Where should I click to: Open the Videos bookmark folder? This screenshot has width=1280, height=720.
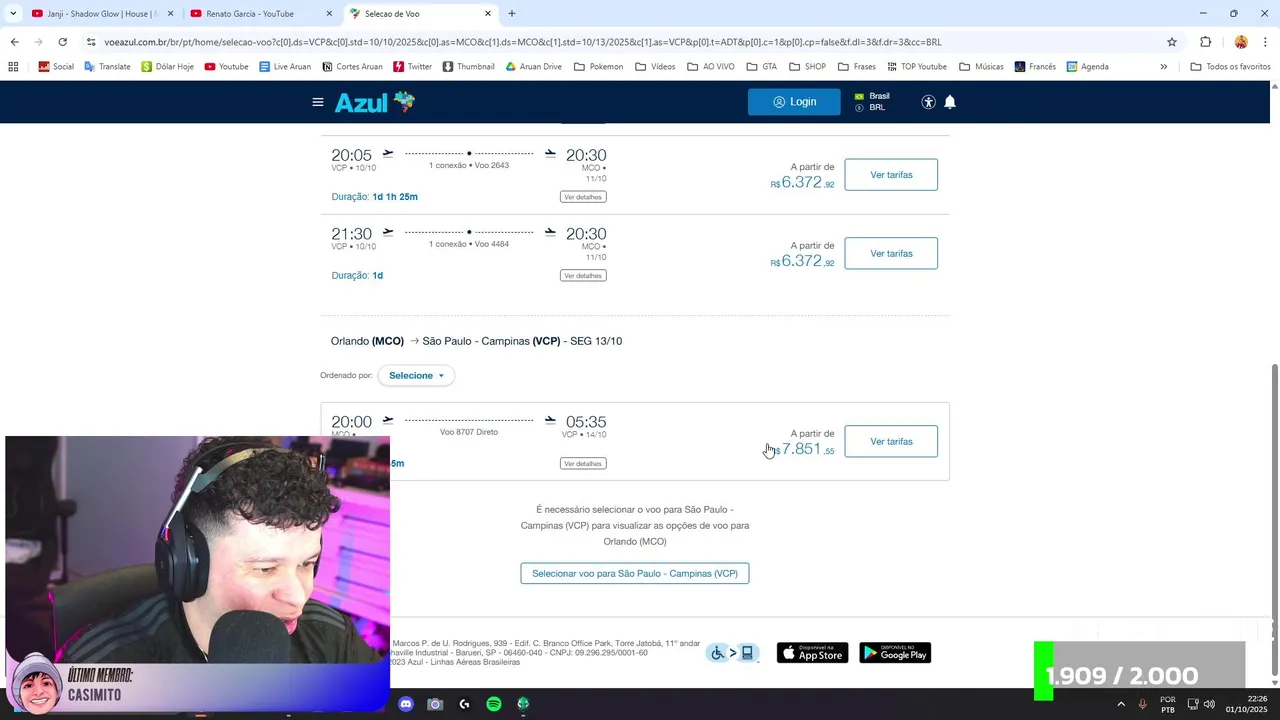(x=655, y=67)
